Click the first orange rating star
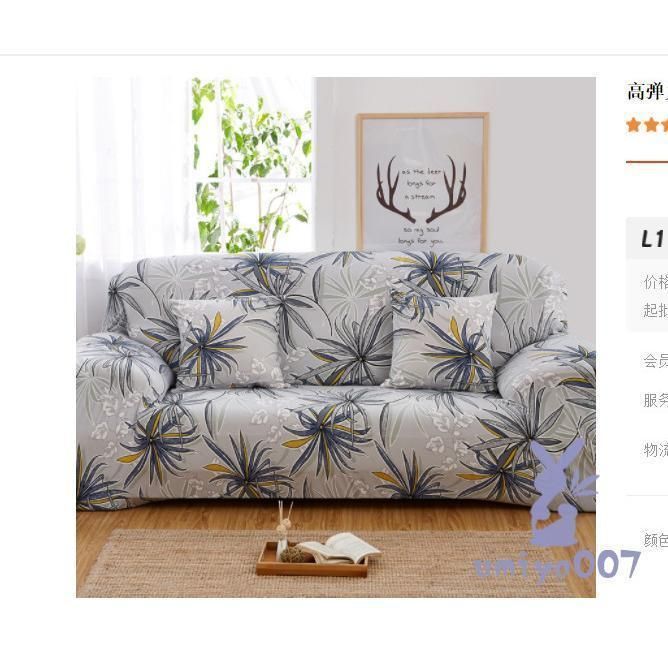668x668 pixels. click(634, 125)
